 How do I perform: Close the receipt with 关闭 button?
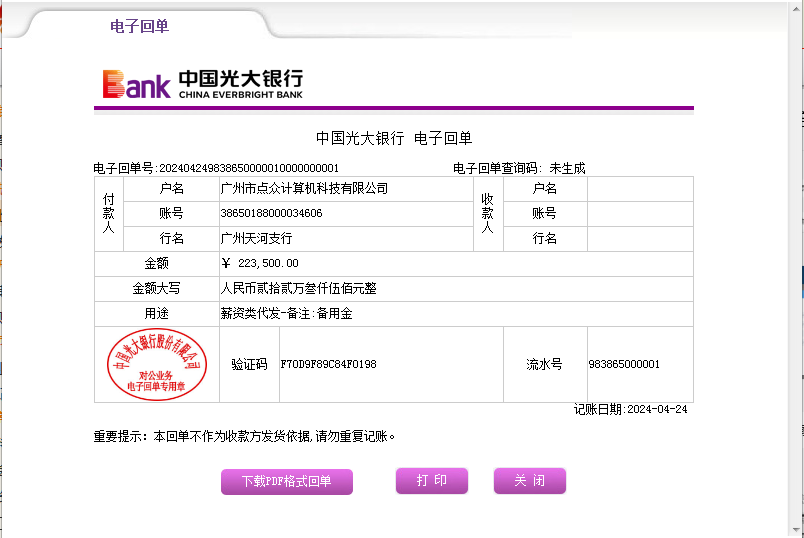pyautogui.click(x=529, y=481)
